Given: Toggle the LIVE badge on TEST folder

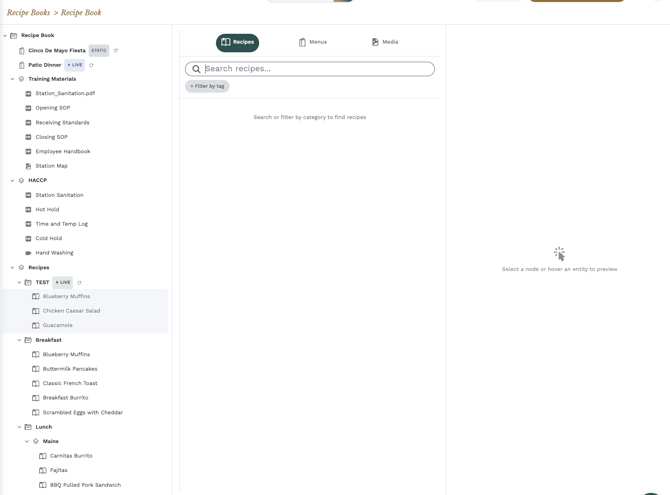Looking at the screenshot, I should pos(63,283).
